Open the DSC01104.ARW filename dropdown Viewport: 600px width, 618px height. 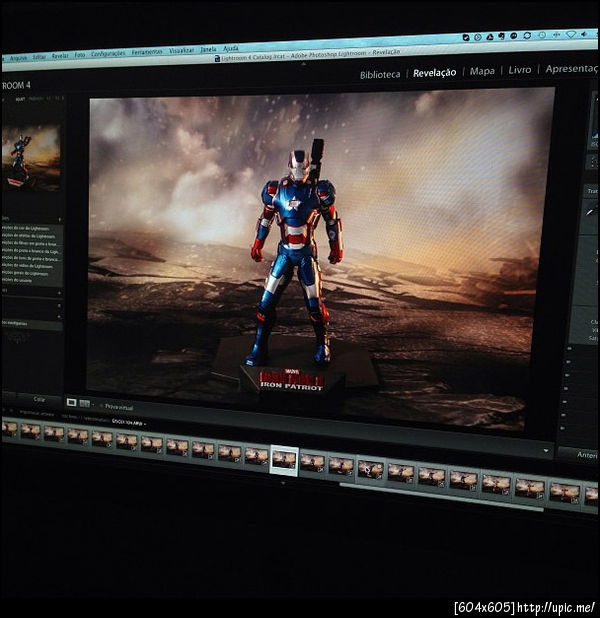[x=129, y=423]
